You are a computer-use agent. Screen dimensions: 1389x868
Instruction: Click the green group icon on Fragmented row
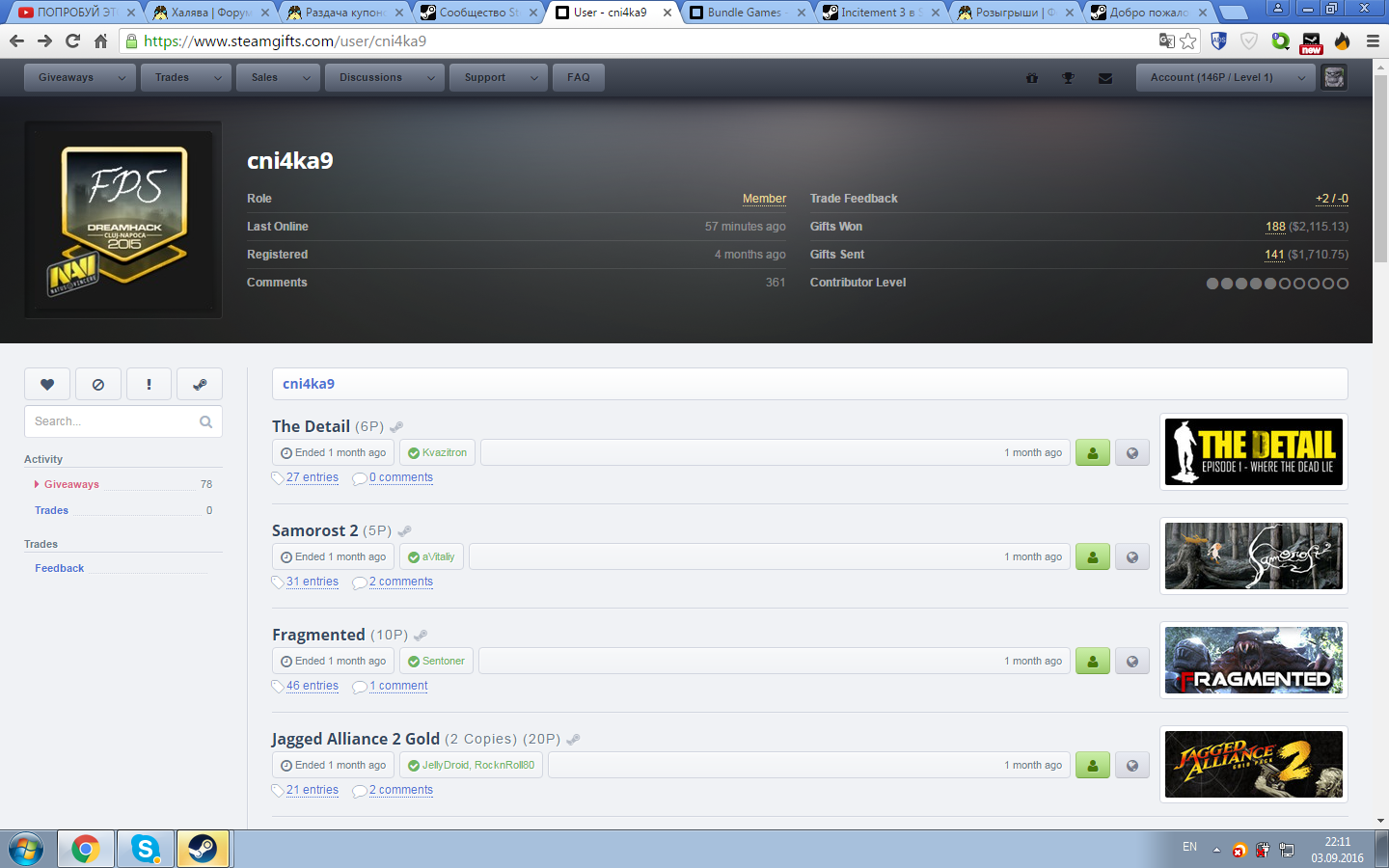pos(1093,661)
